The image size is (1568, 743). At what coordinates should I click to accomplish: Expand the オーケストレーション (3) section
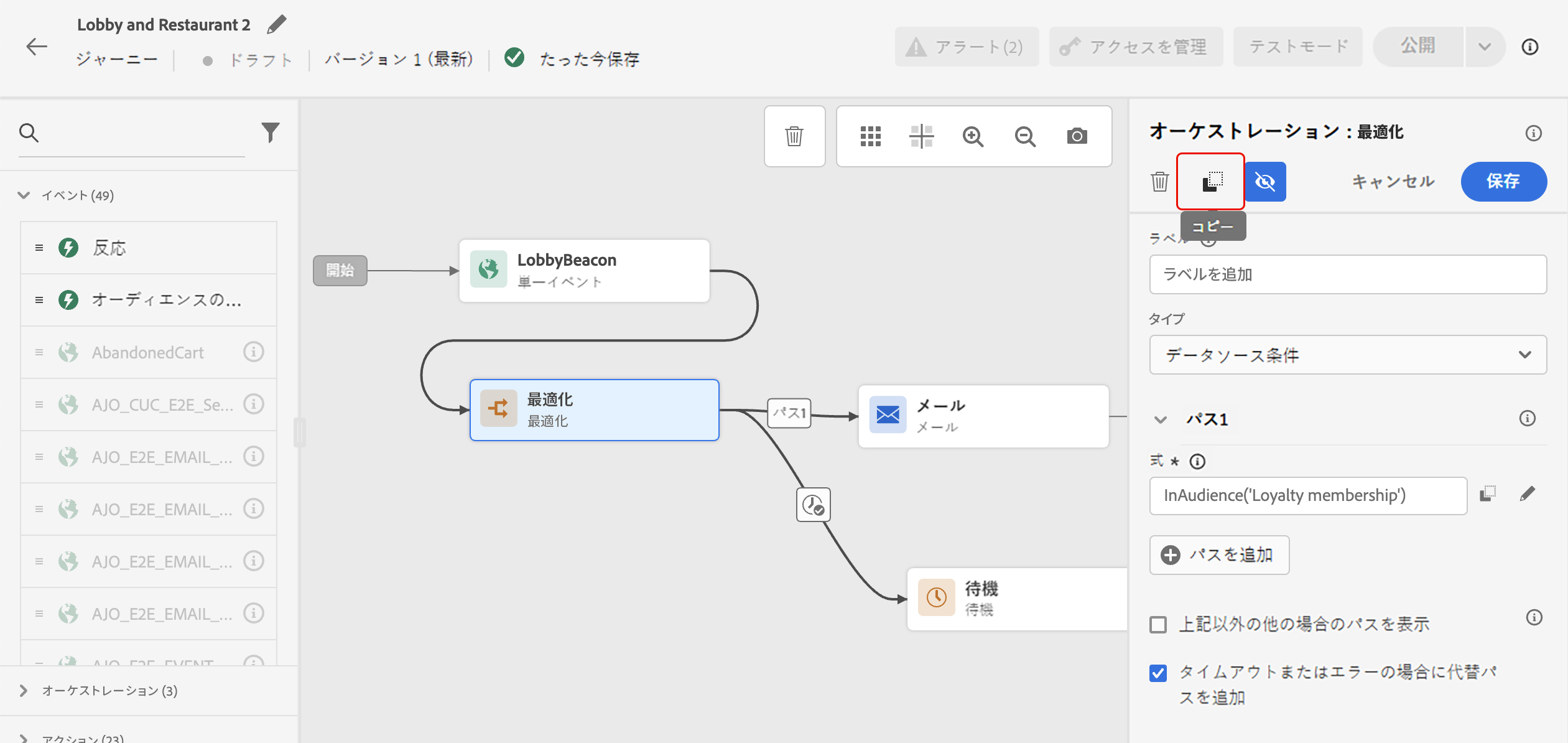tap(24, 691)
